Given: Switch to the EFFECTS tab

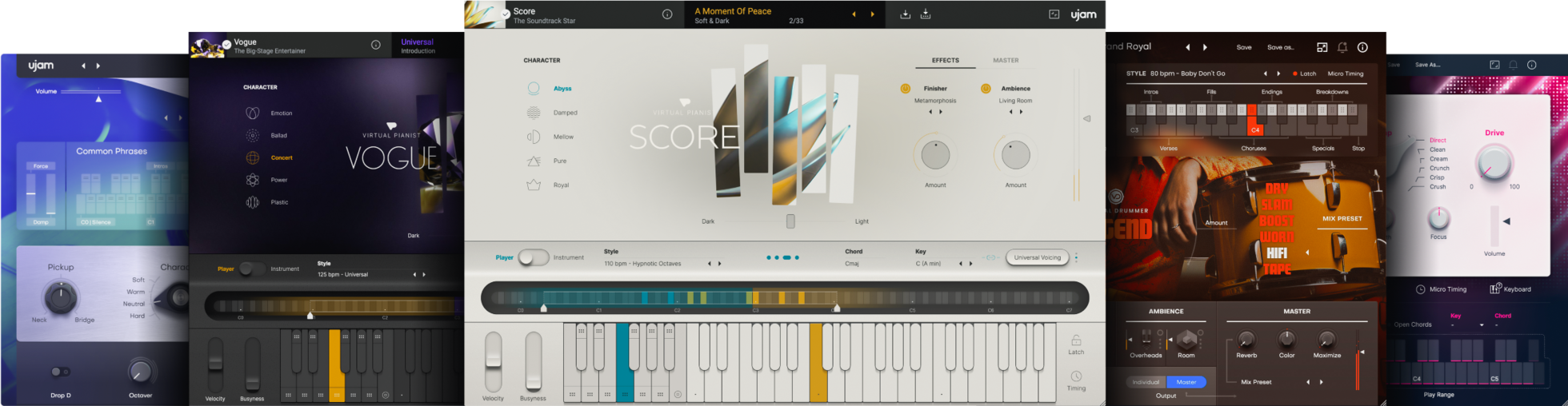Looking at the screenshot, I should (x=945, y=61).
